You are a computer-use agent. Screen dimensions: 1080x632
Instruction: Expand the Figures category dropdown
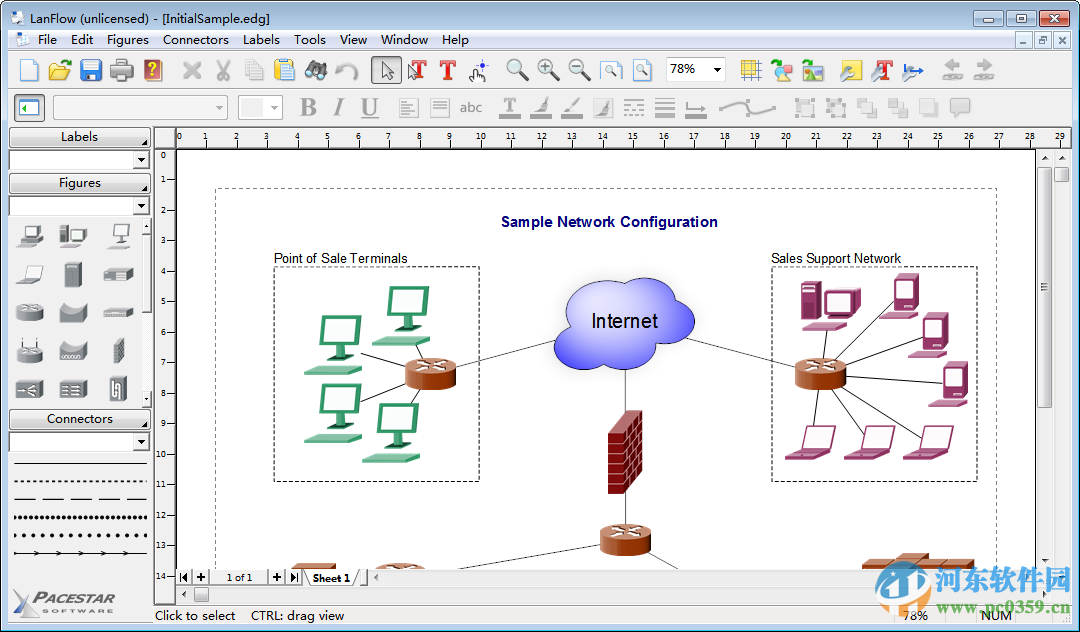[141, 206]
